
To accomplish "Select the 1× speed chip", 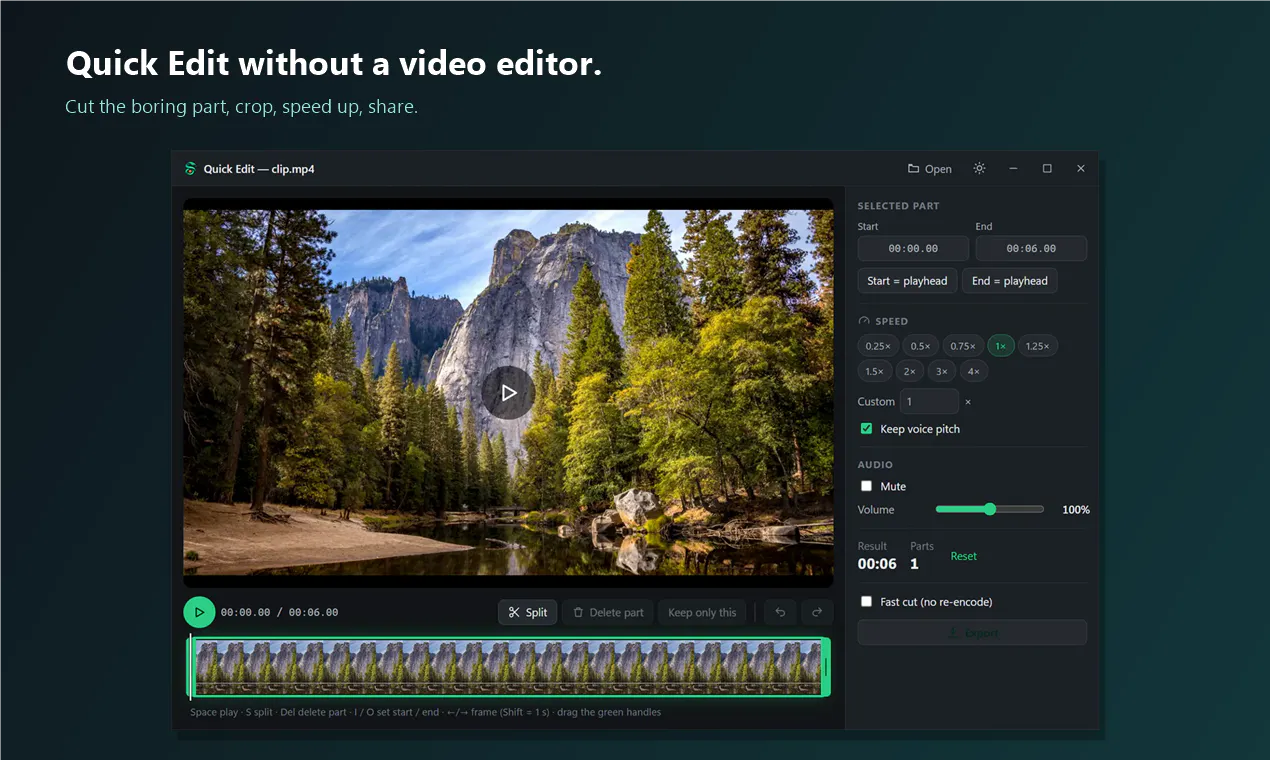I will 1001,346.
